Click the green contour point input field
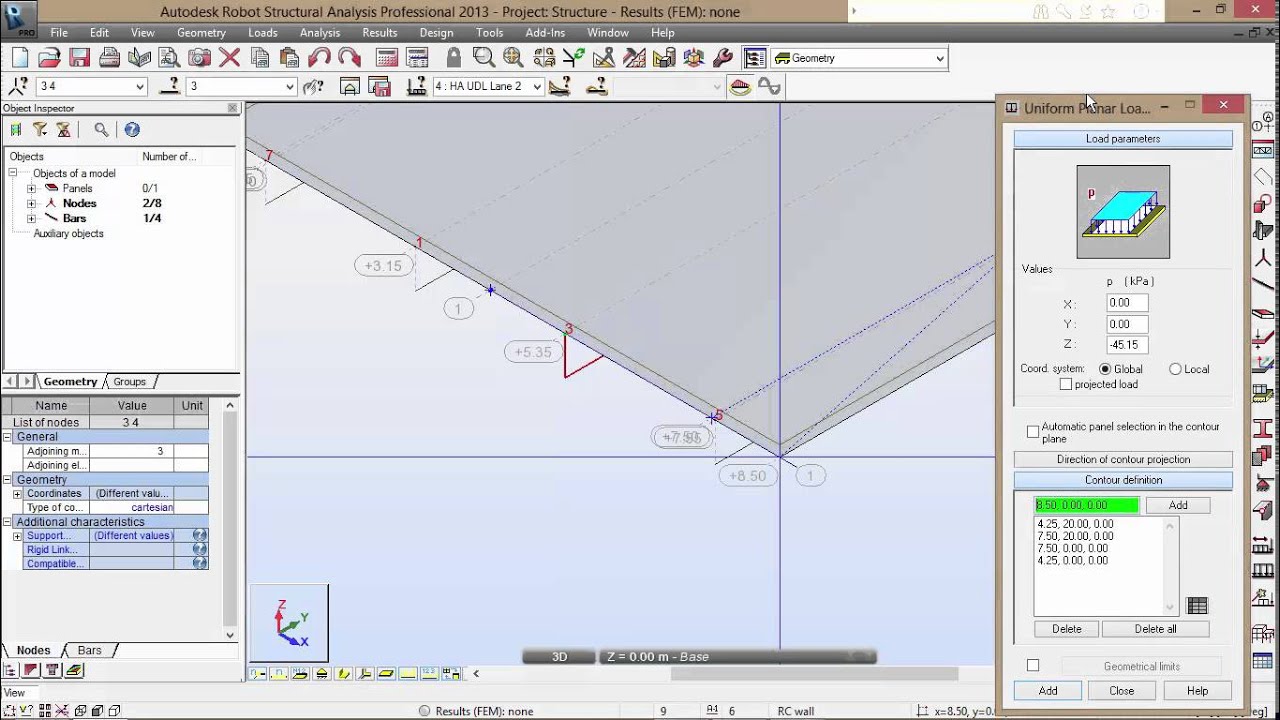1280x720 pixels. pyautogui.click(x=1086, y=505)
